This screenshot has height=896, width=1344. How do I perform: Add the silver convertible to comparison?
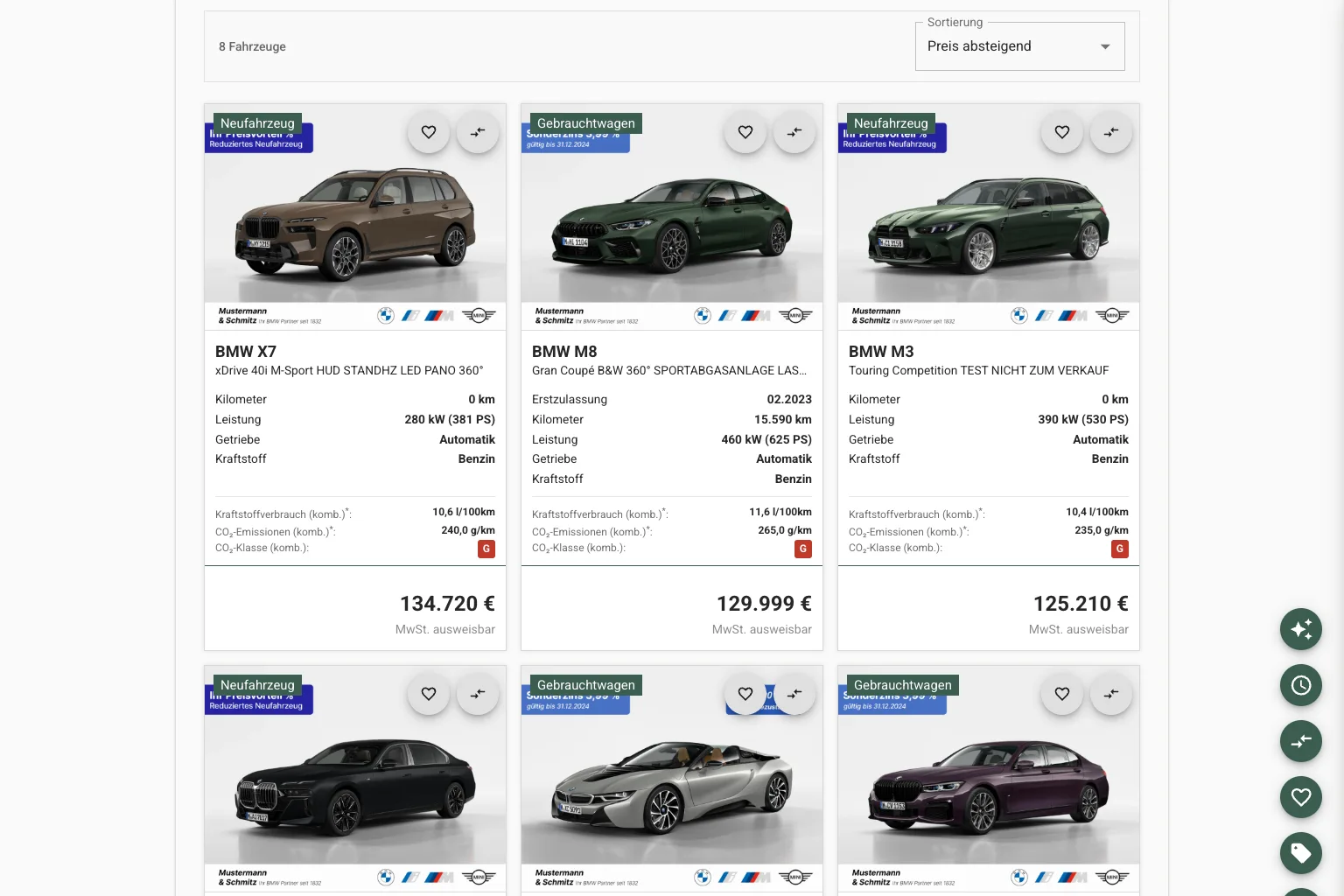tap(794, 694)
